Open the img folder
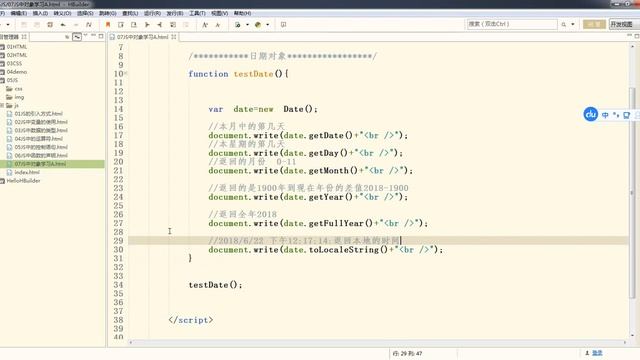The image size is (640, 360). [x=15, y=97]
